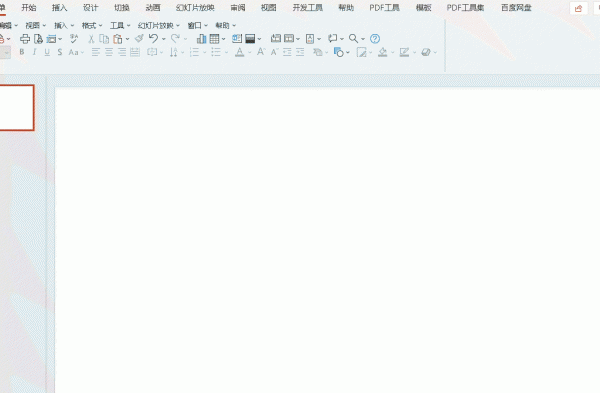Click the Redo arrow icon

[175, 38]
